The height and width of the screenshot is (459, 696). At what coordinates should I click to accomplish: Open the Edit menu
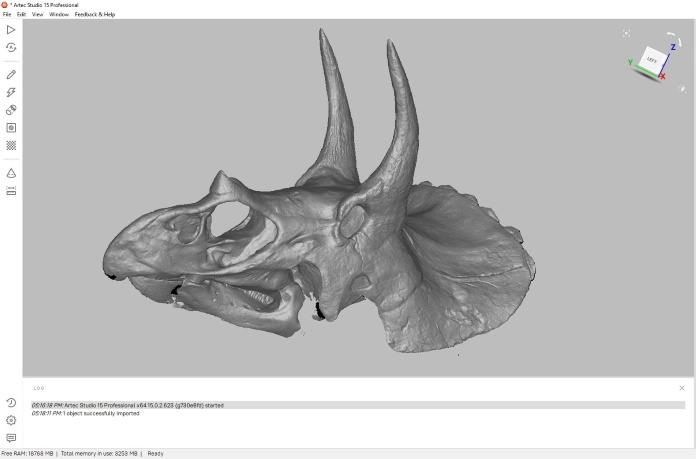click(x=21, y=15)
